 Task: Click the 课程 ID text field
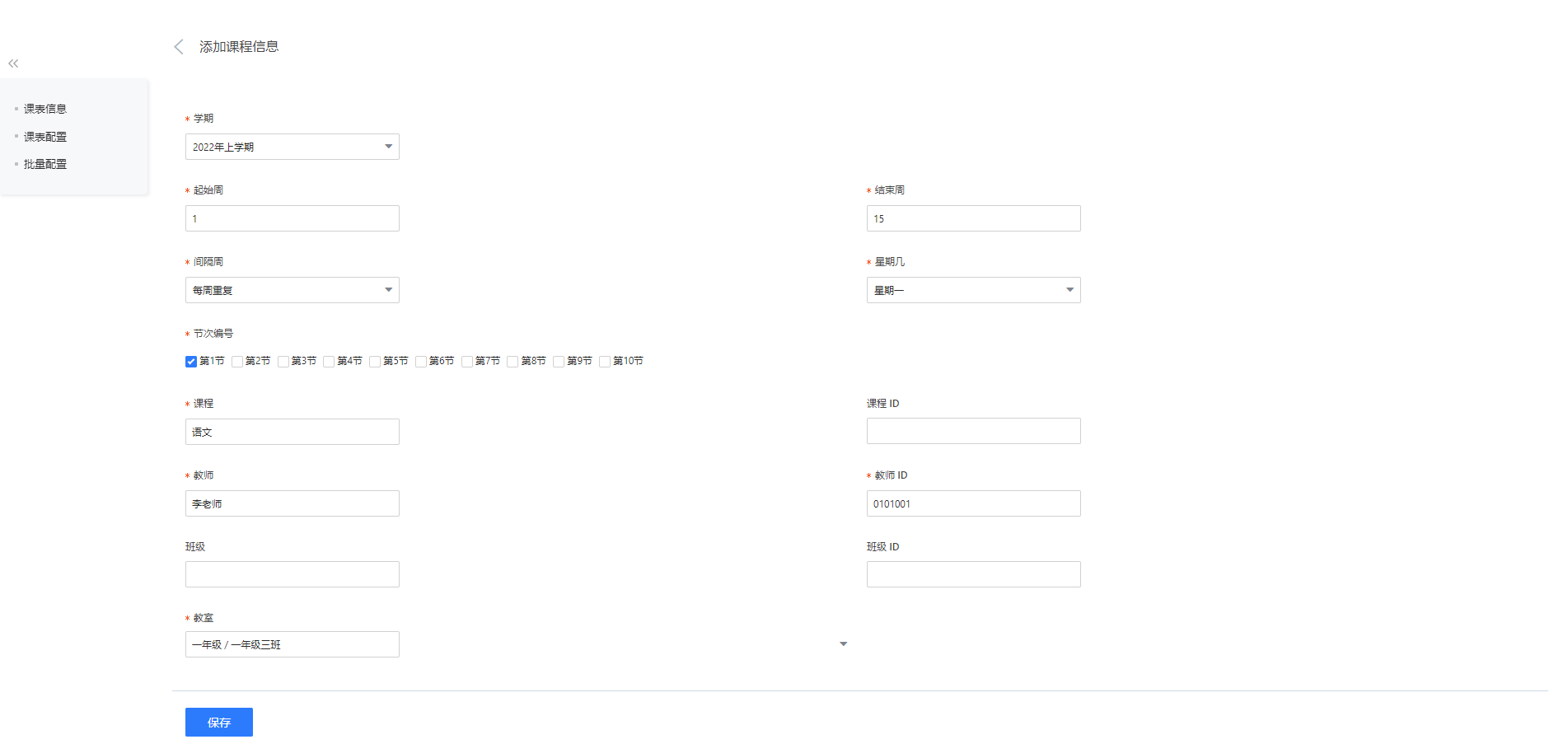pos(972,431)
